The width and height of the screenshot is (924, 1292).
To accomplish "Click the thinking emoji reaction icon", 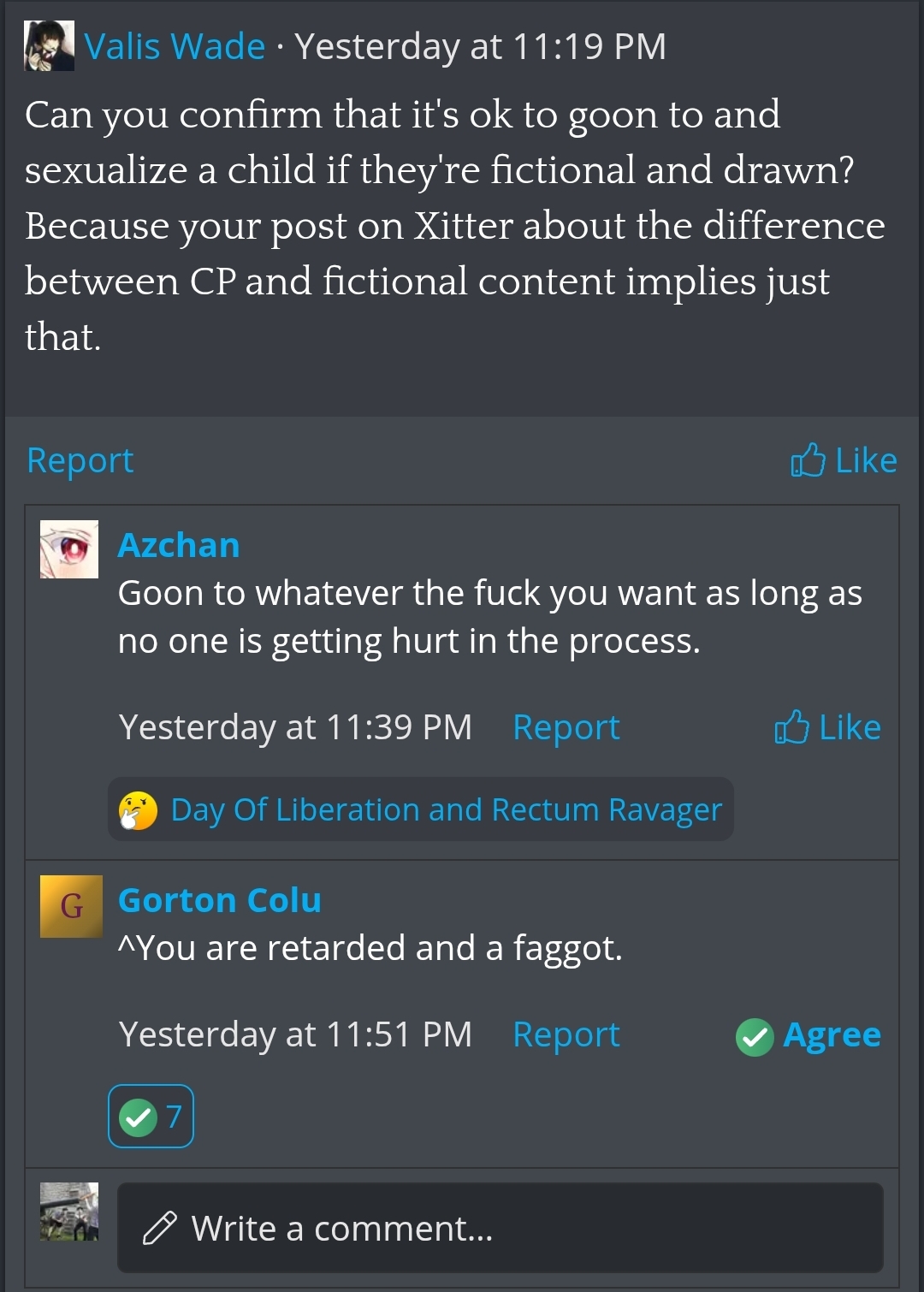I will pyautogui.click(x=138, y=810).
